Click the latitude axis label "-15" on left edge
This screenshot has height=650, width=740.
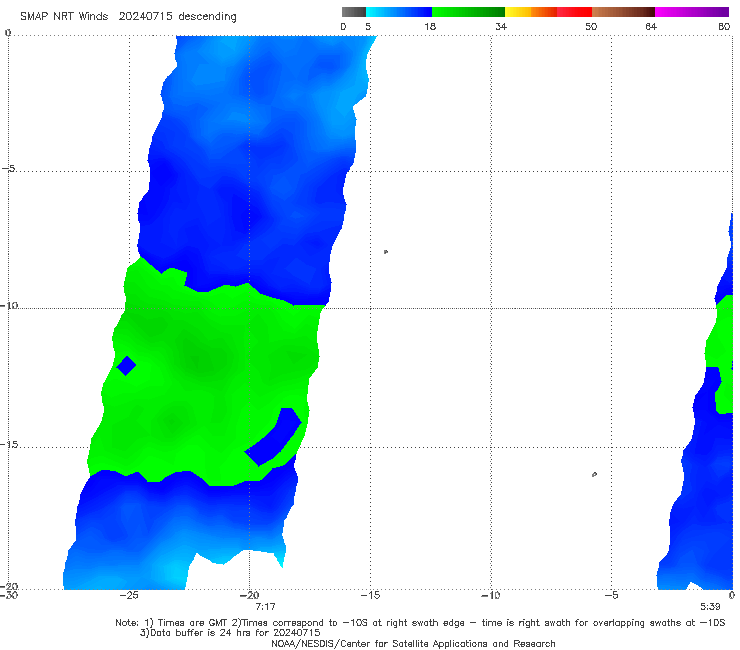pyautogui.click(x=9, y=444)
